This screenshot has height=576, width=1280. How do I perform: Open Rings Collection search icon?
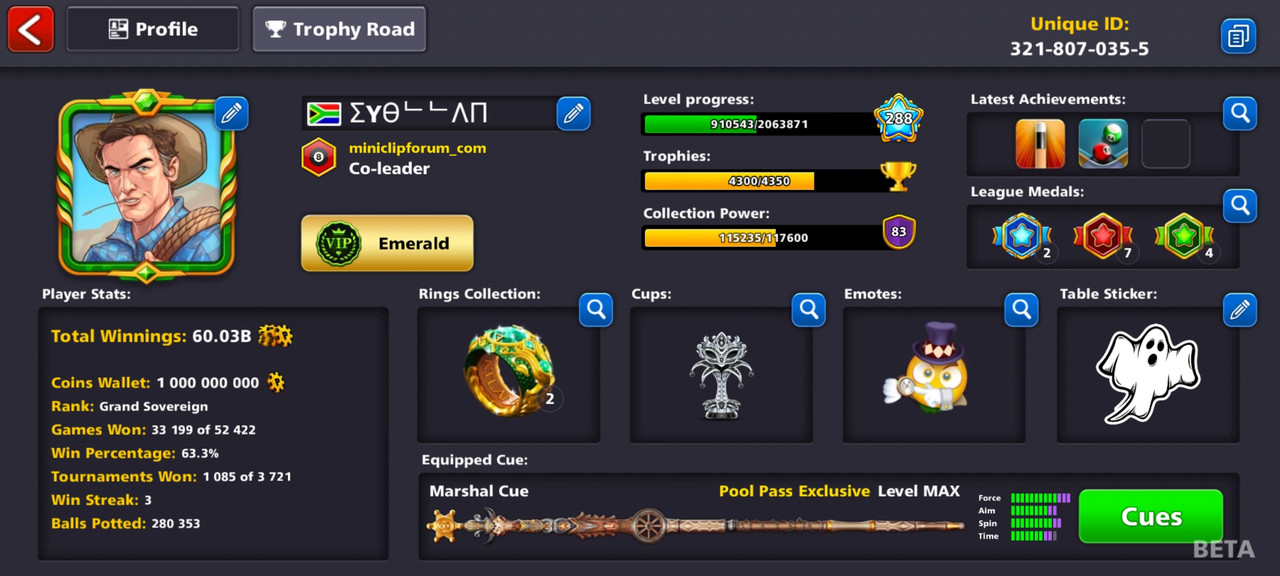click(x=596, y=310)
